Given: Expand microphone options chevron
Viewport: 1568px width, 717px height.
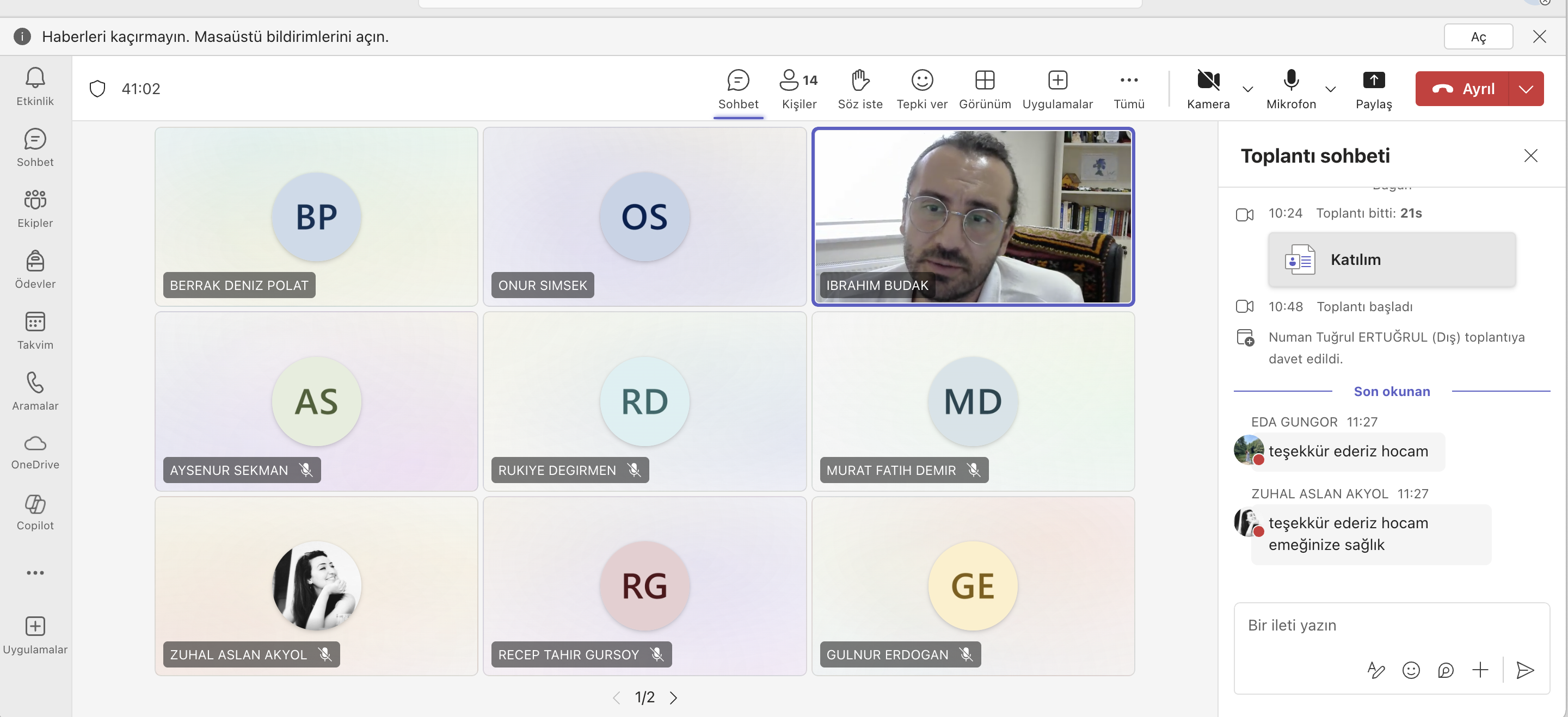Looking at the screenshot, I should tap(1330, 89).
